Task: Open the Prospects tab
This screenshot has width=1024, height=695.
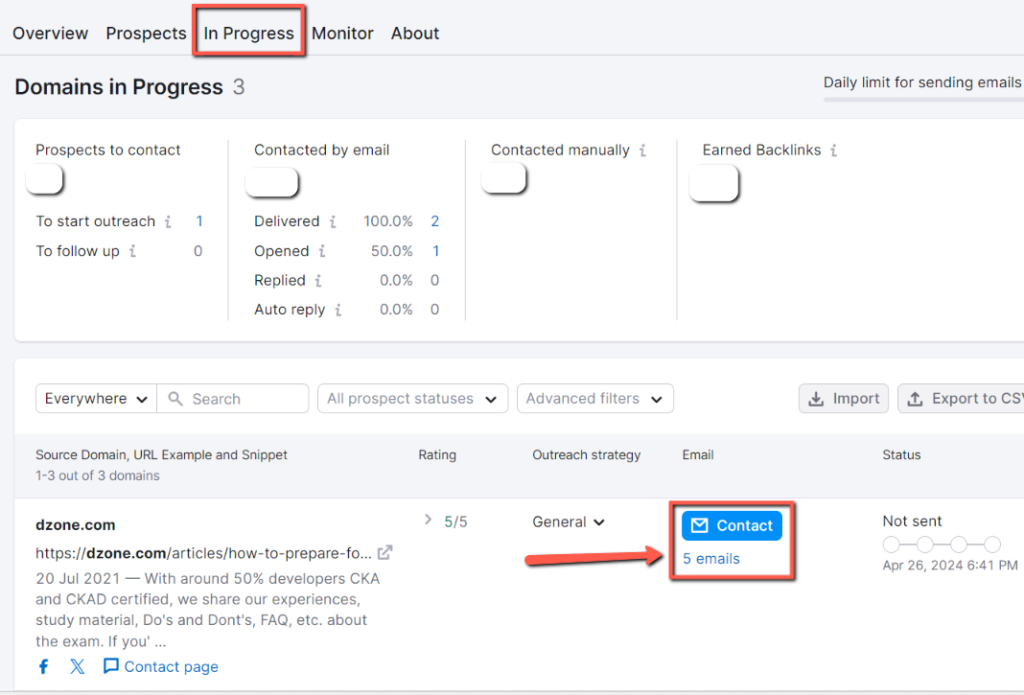Action: click(x=145, y=33)
